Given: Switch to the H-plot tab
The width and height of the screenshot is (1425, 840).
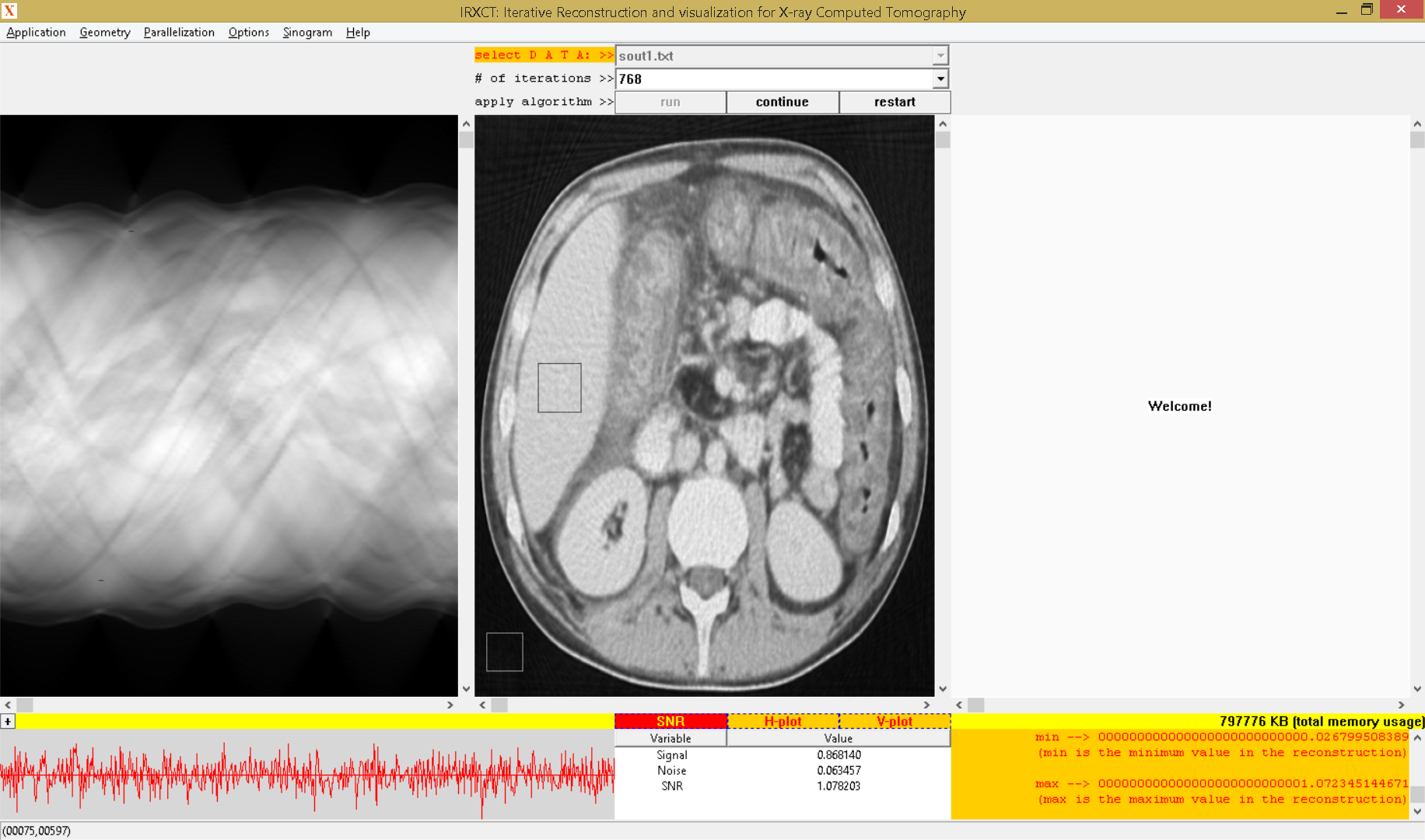Looking at the screenshot, I should point(783,722).
